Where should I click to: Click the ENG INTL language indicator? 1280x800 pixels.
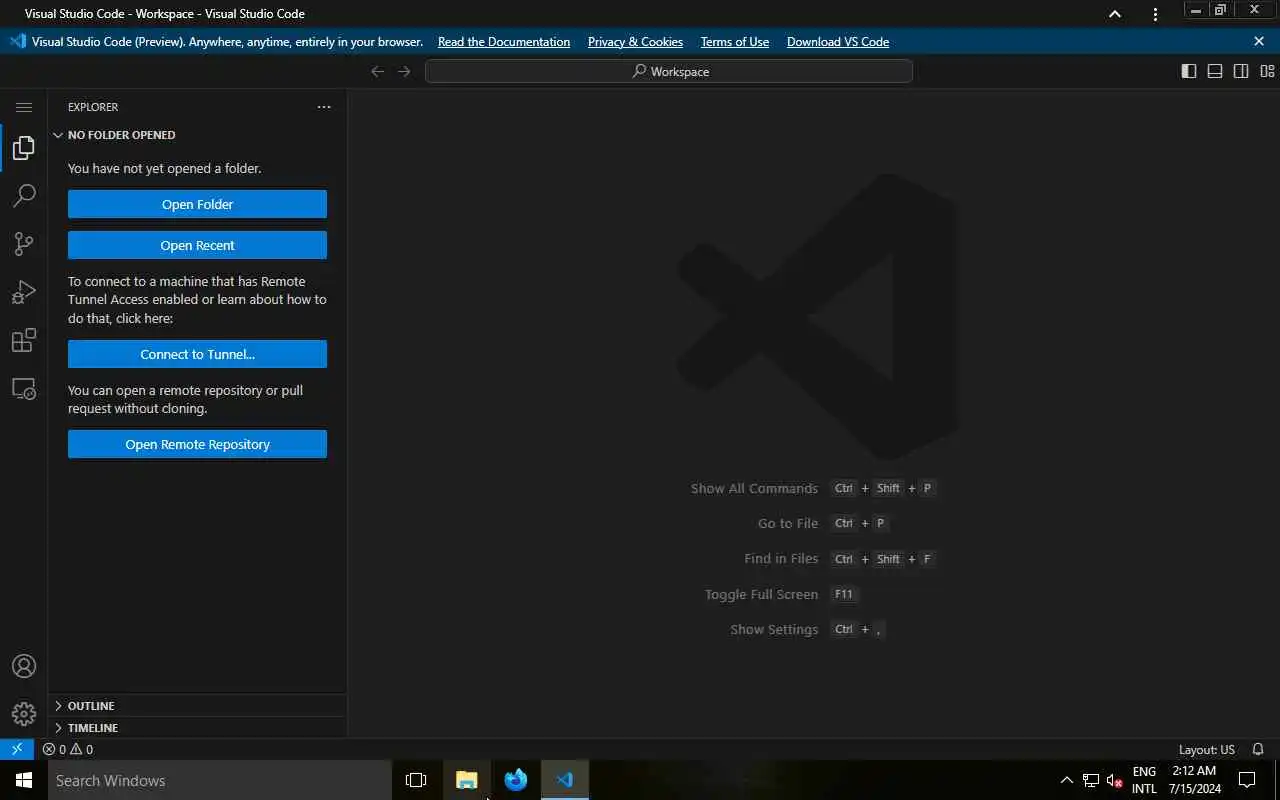[x=1144, y=780]
